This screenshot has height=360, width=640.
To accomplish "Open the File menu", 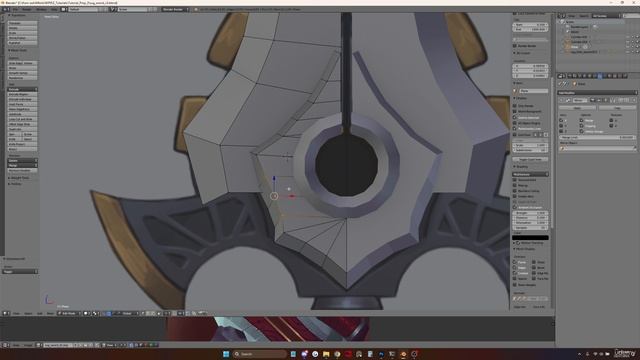I will coord(16,9).
